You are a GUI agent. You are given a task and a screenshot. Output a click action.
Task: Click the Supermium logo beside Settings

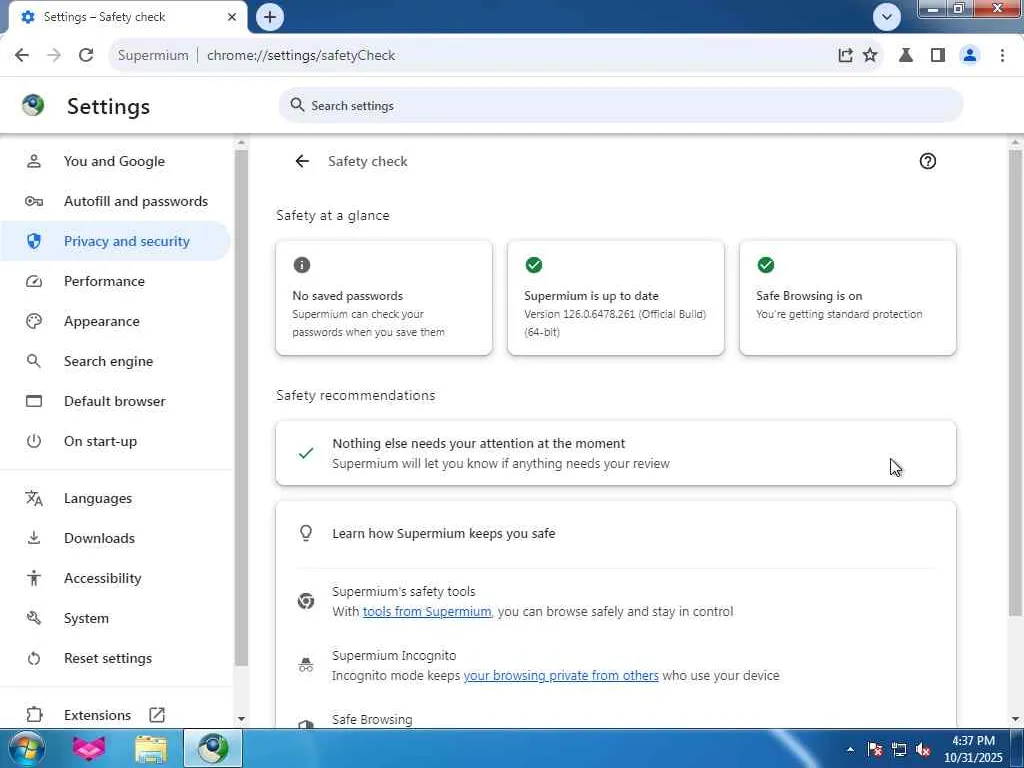coord(33,105)
